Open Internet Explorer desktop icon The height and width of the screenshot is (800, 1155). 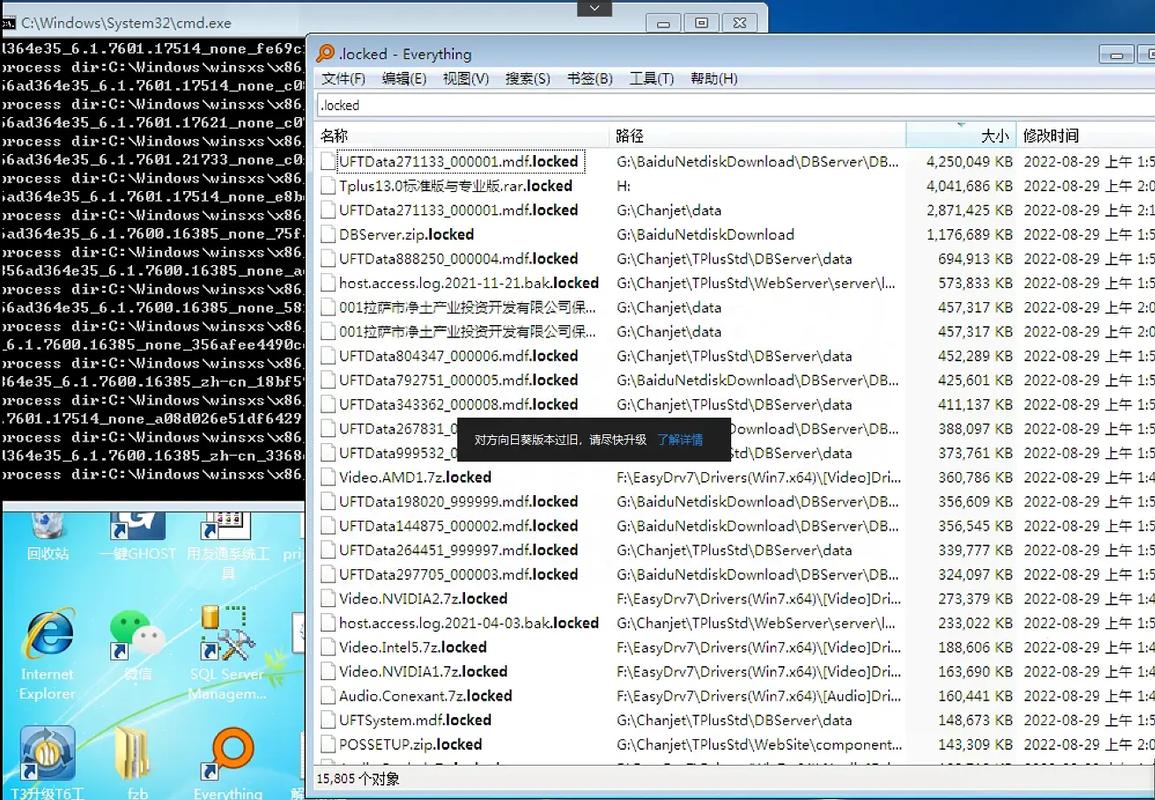point(48,654)
